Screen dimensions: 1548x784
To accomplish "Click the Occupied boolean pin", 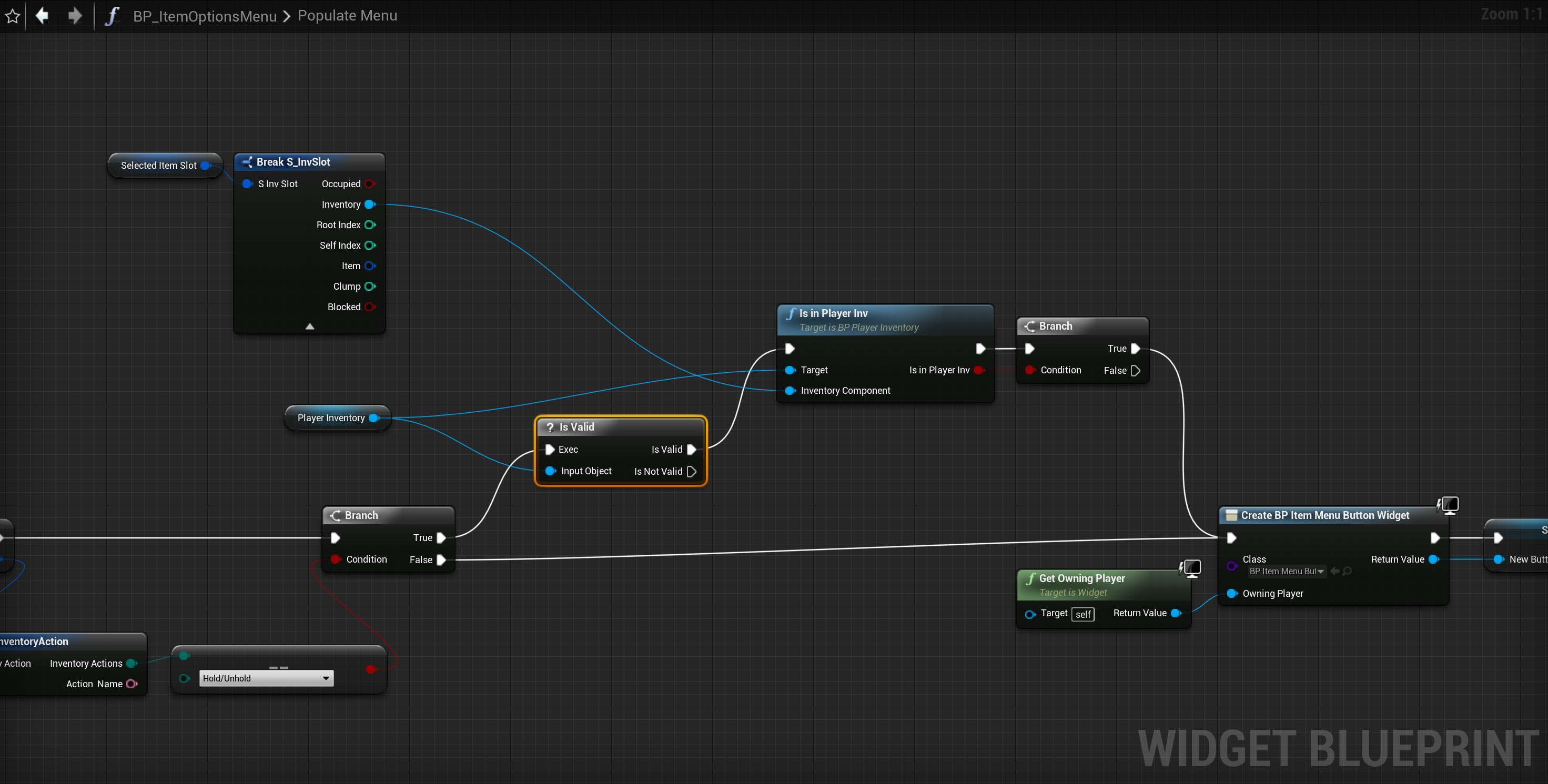I will 370,184.
